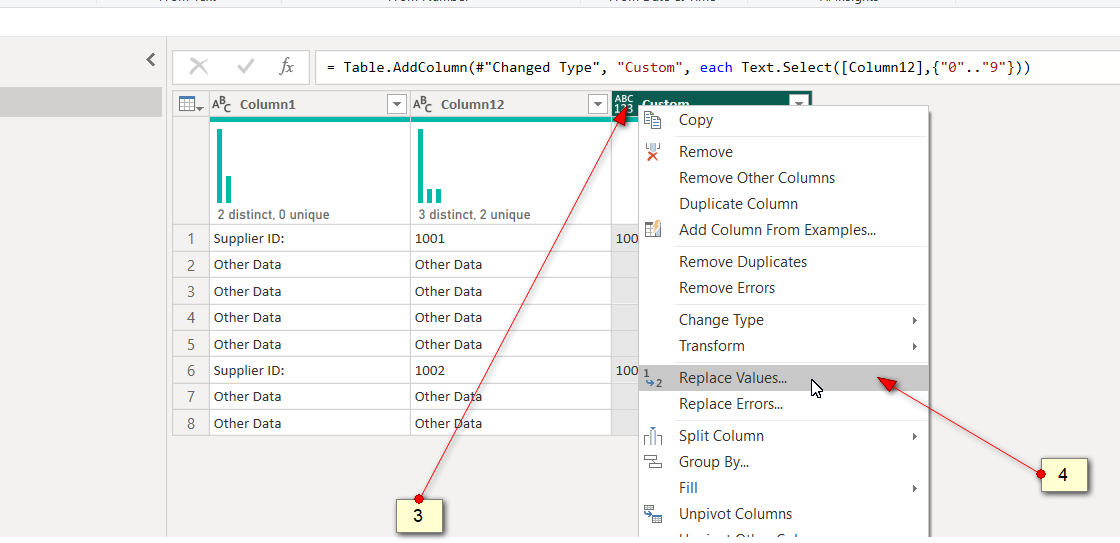
Task: Choose Remove from the context menu
Action: [x=784, y=151]
